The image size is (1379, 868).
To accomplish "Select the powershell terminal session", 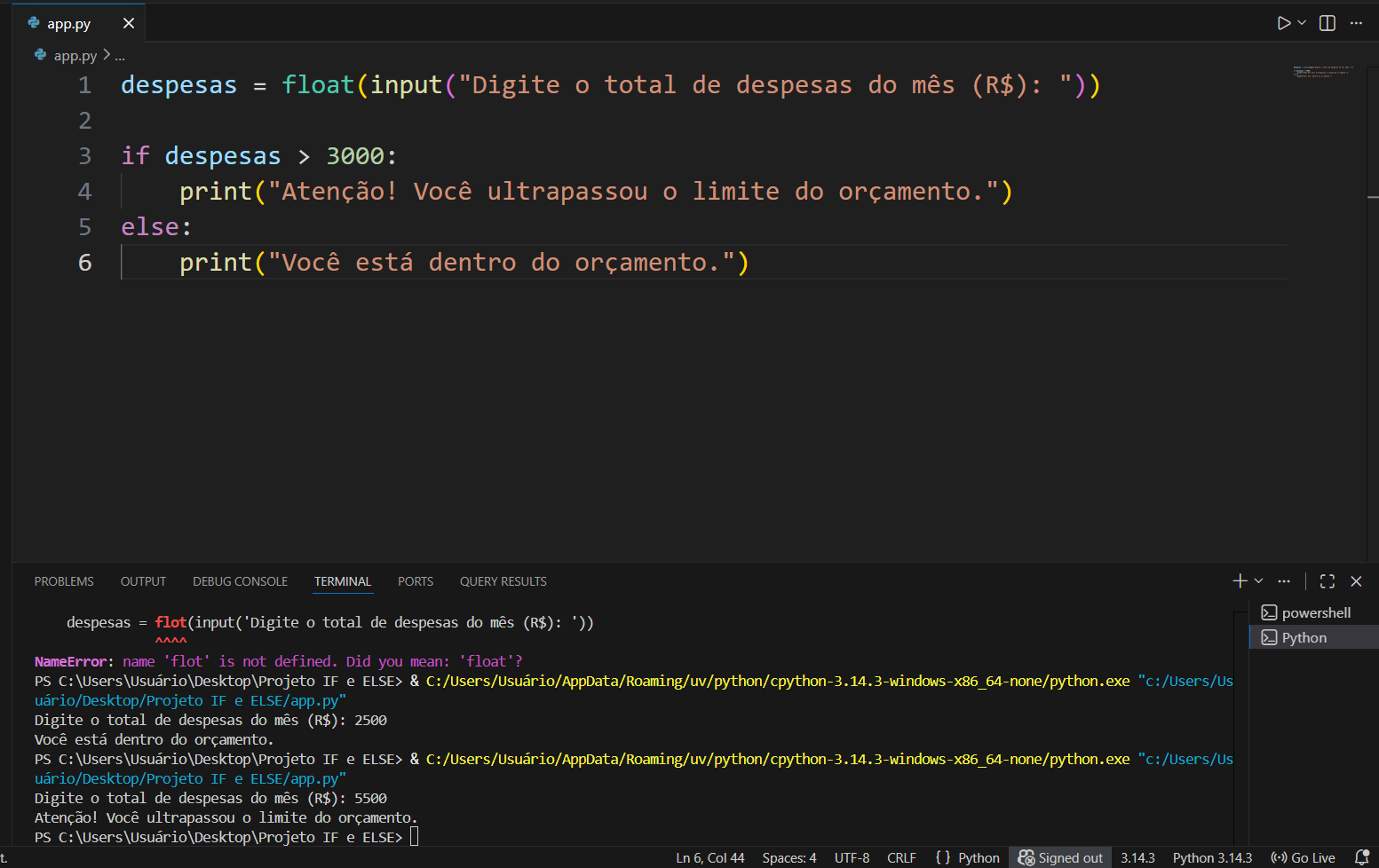I will point(1314,612).
